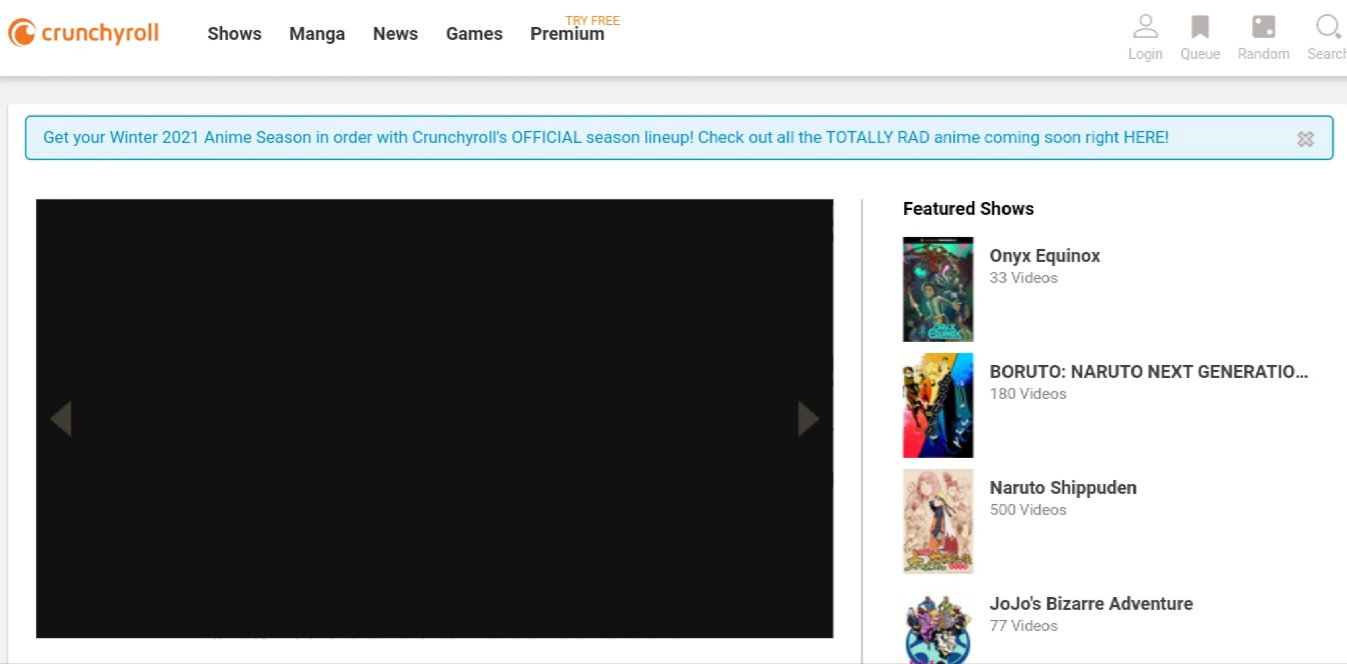Open the News menu item

click(395, 34)
